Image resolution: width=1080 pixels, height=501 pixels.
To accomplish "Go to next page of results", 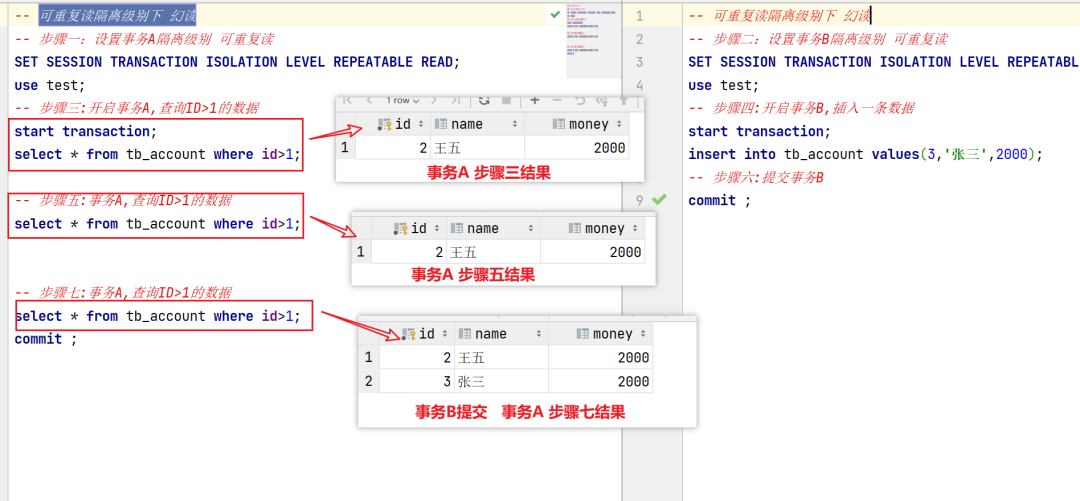I will coord(433,100).
